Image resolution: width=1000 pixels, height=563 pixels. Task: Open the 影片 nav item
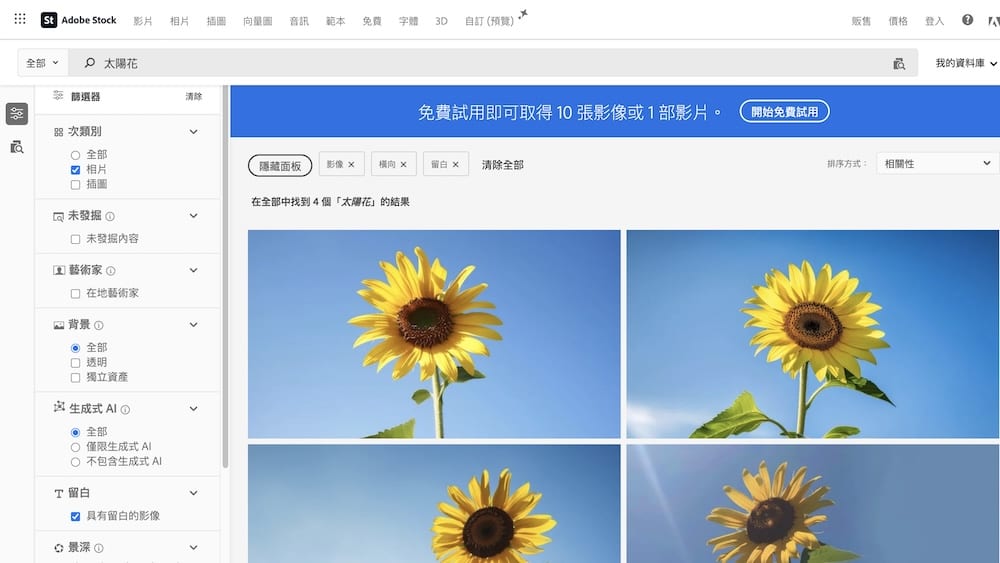(x=143, y=21)
